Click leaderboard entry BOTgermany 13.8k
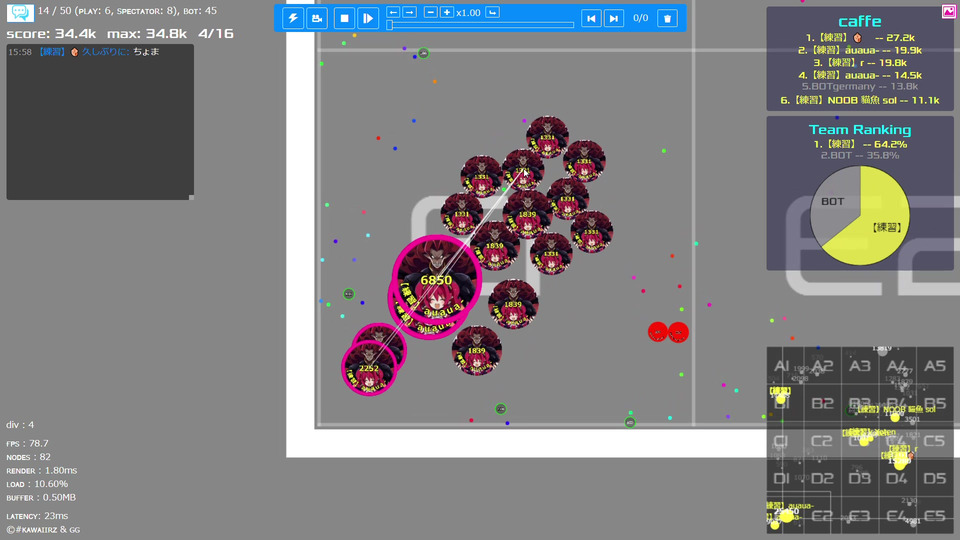This screenshot has width=960, height=540. (x=860, y=87)
